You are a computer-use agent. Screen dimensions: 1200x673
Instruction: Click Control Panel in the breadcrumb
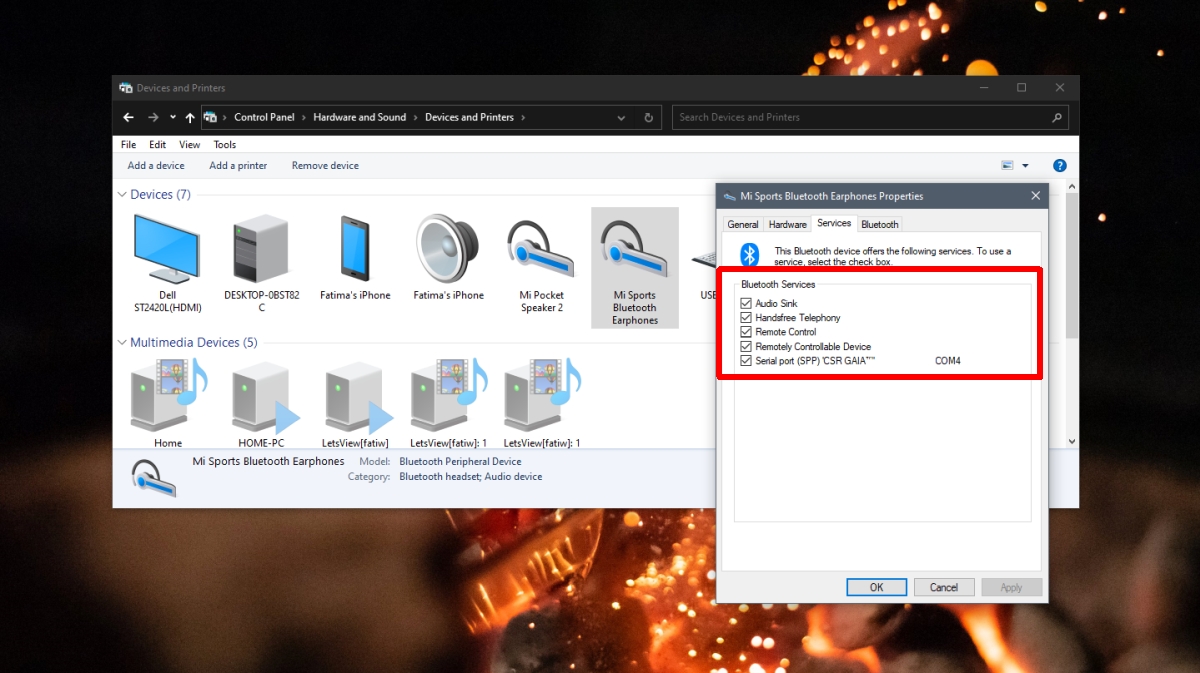[264, 117]
